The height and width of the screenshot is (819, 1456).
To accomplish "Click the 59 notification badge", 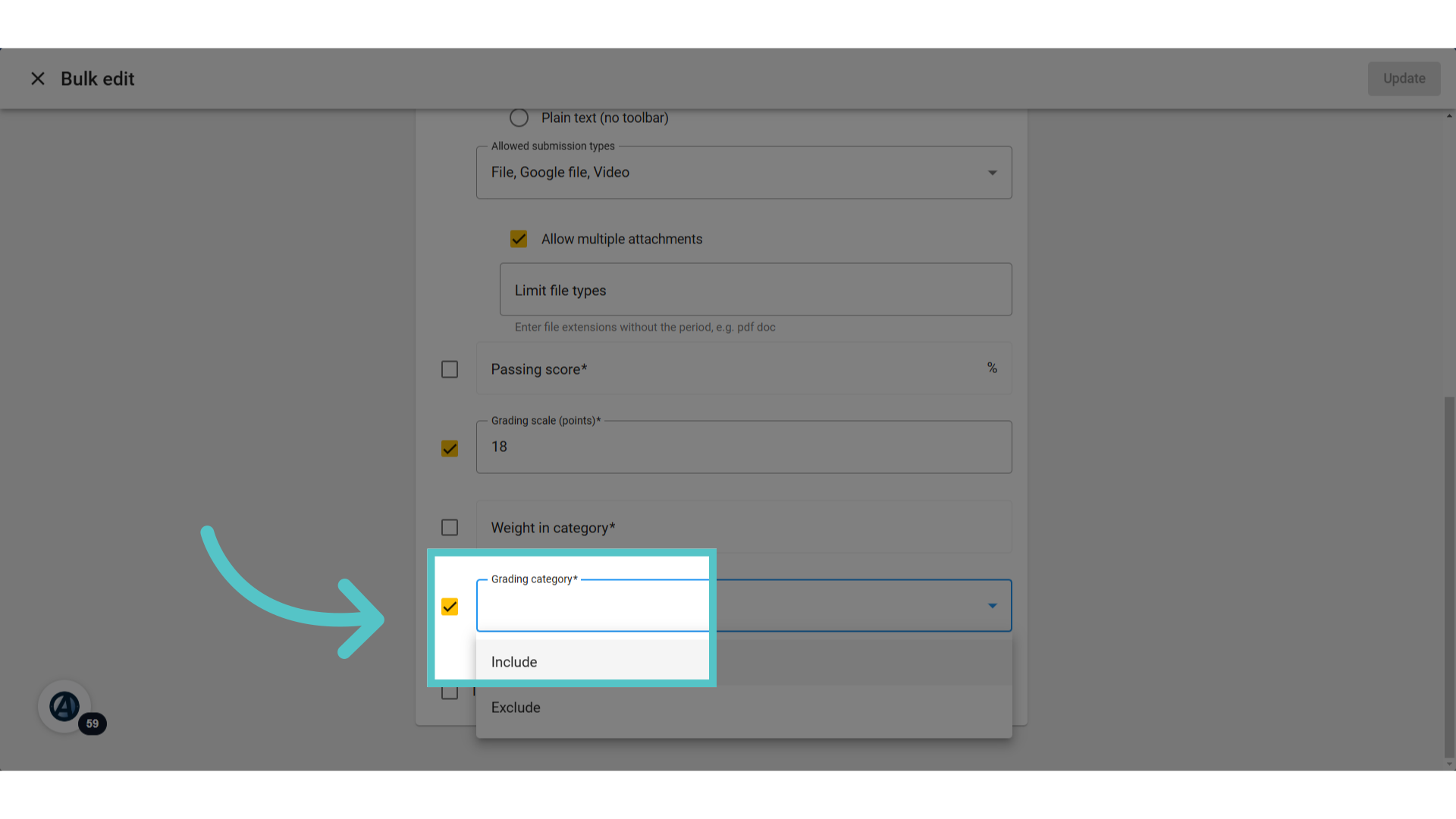I will pos(93,723).
